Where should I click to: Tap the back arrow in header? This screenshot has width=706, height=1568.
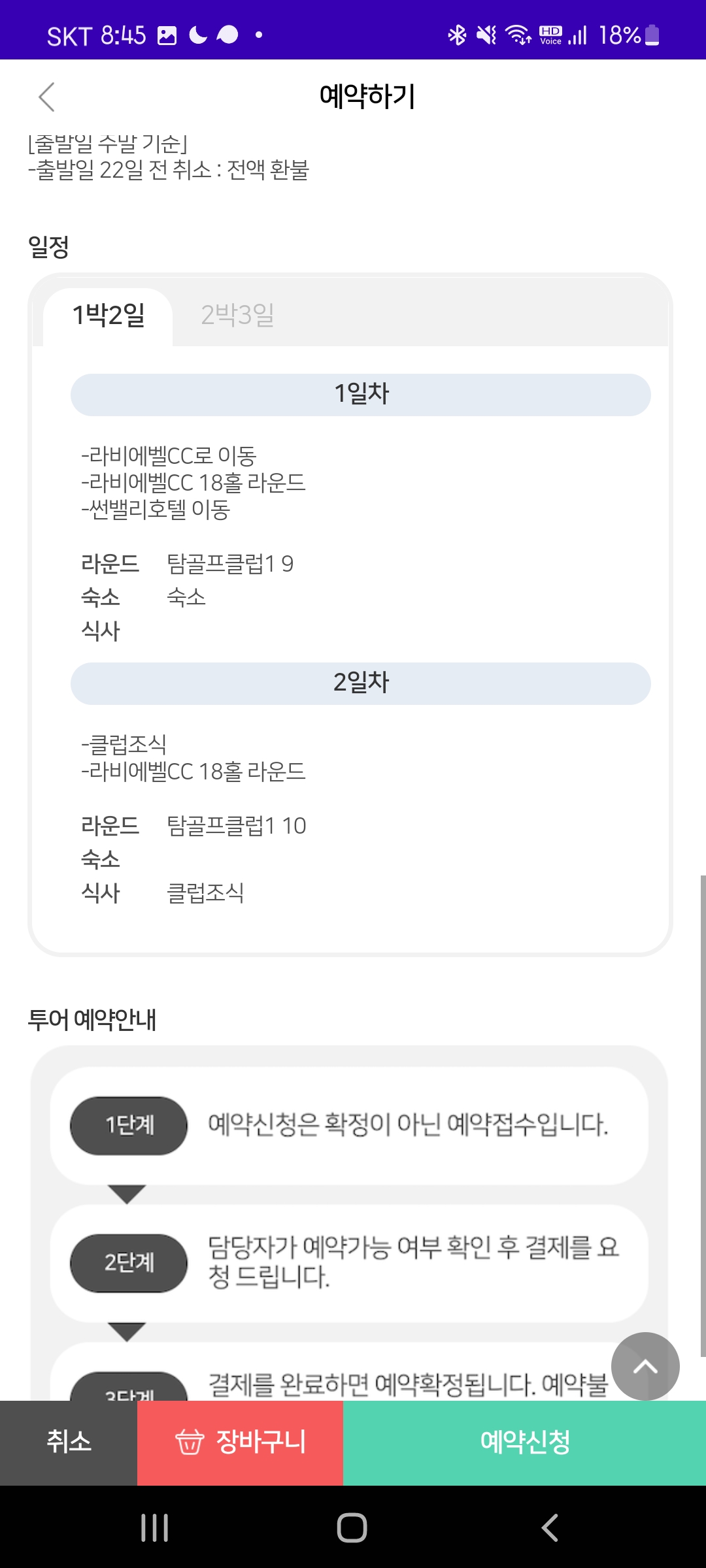(x=46, y=98)
